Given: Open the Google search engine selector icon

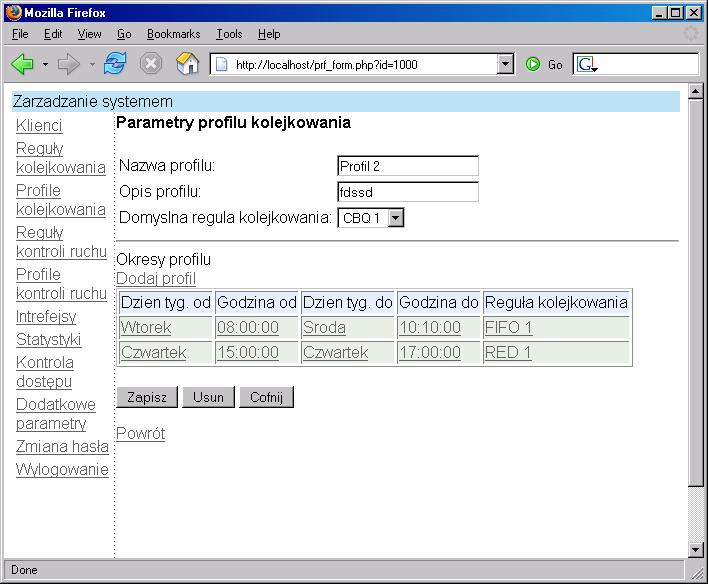Looking at the screenshot, I should pos(587,64).
